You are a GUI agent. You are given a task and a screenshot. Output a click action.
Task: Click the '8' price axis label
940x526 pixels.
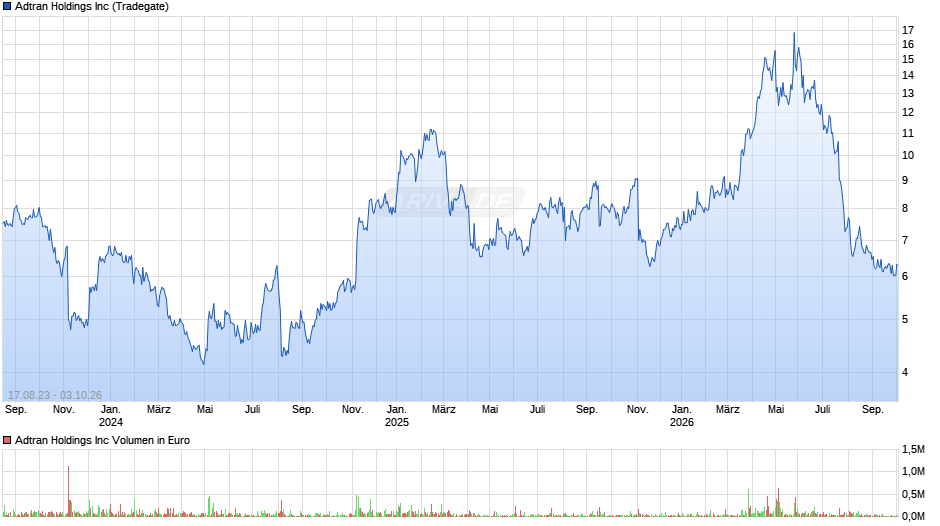905,209
